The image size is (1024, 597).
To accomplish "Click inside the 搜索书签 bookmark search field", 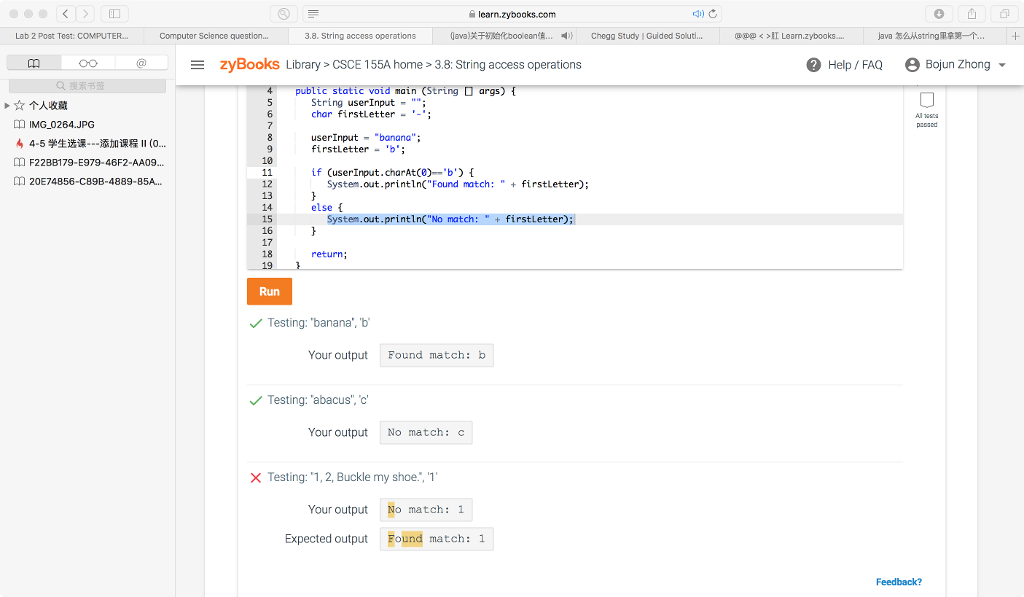I will pos(85,85).
